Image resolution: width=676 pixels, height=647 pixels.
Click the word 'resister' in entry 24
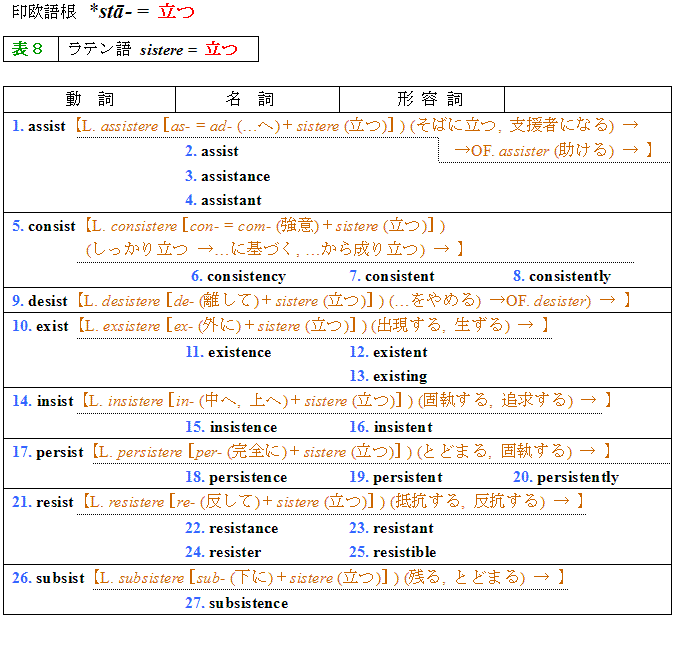pyautogui.click(x=235, y=552)
